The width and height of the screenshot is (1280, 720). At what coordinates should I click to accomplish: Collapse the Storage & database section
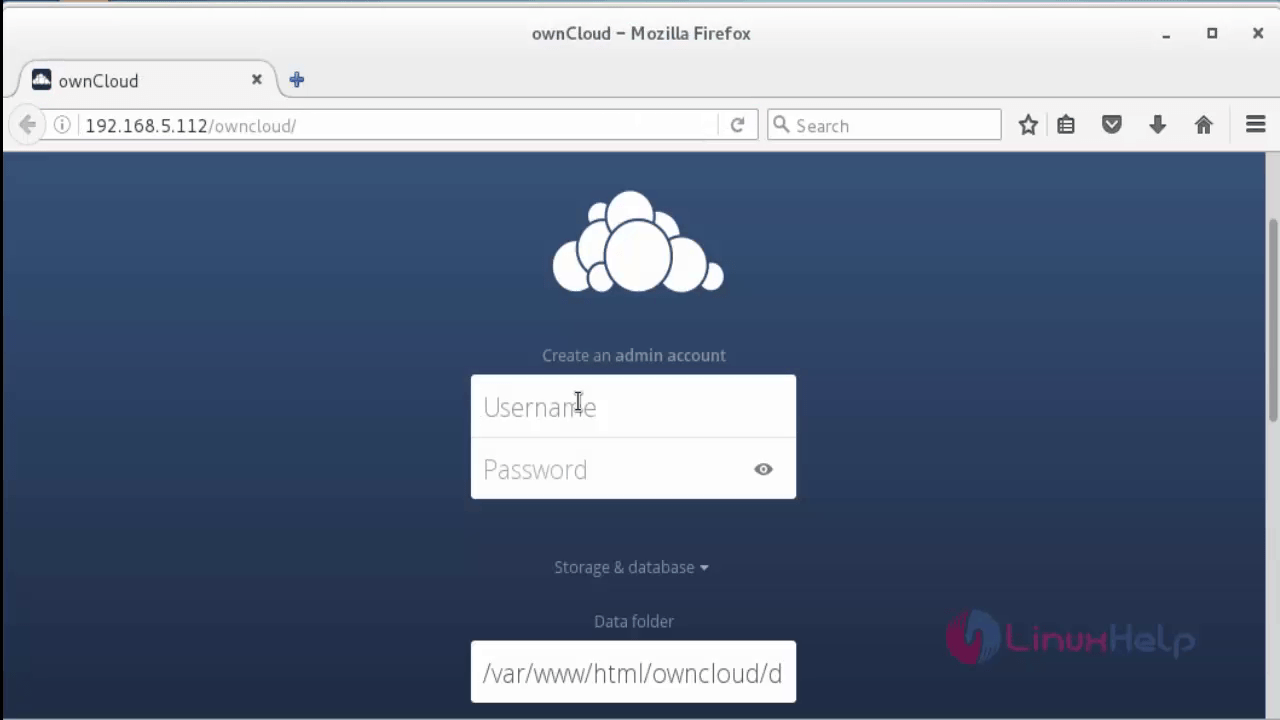tap(631, 567)
